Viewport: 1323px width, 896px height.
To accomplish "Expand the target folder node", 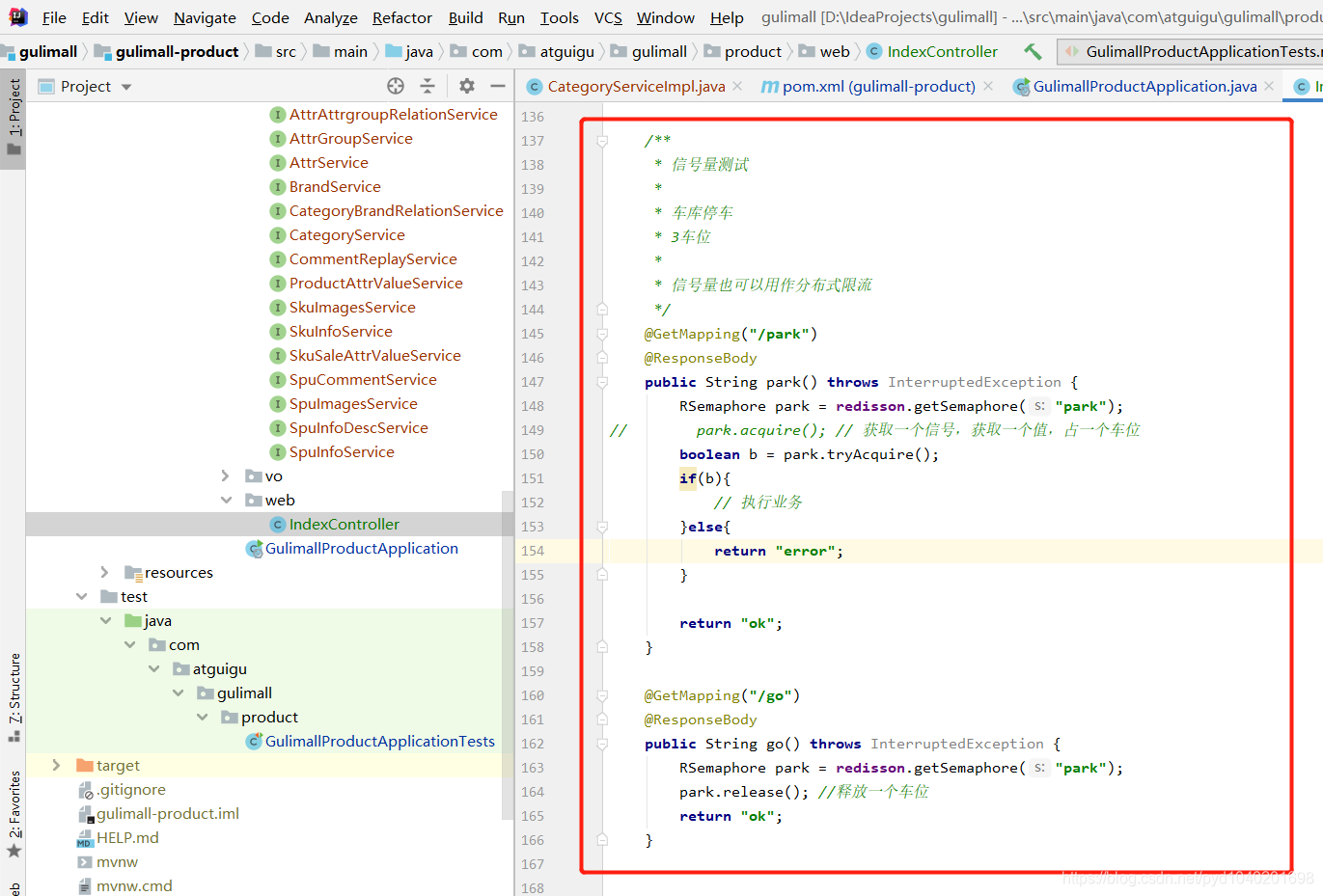I will tap(56, 766).
